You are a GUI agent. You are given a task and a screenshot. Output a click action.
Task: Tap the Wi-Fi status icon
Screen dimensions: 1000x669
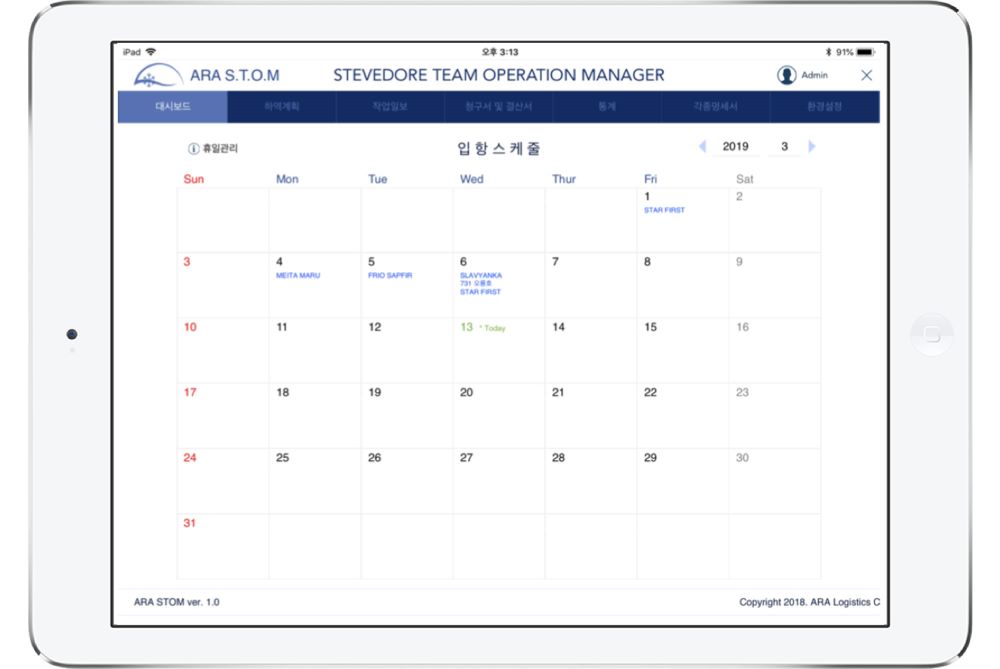(x=151, y=52)
